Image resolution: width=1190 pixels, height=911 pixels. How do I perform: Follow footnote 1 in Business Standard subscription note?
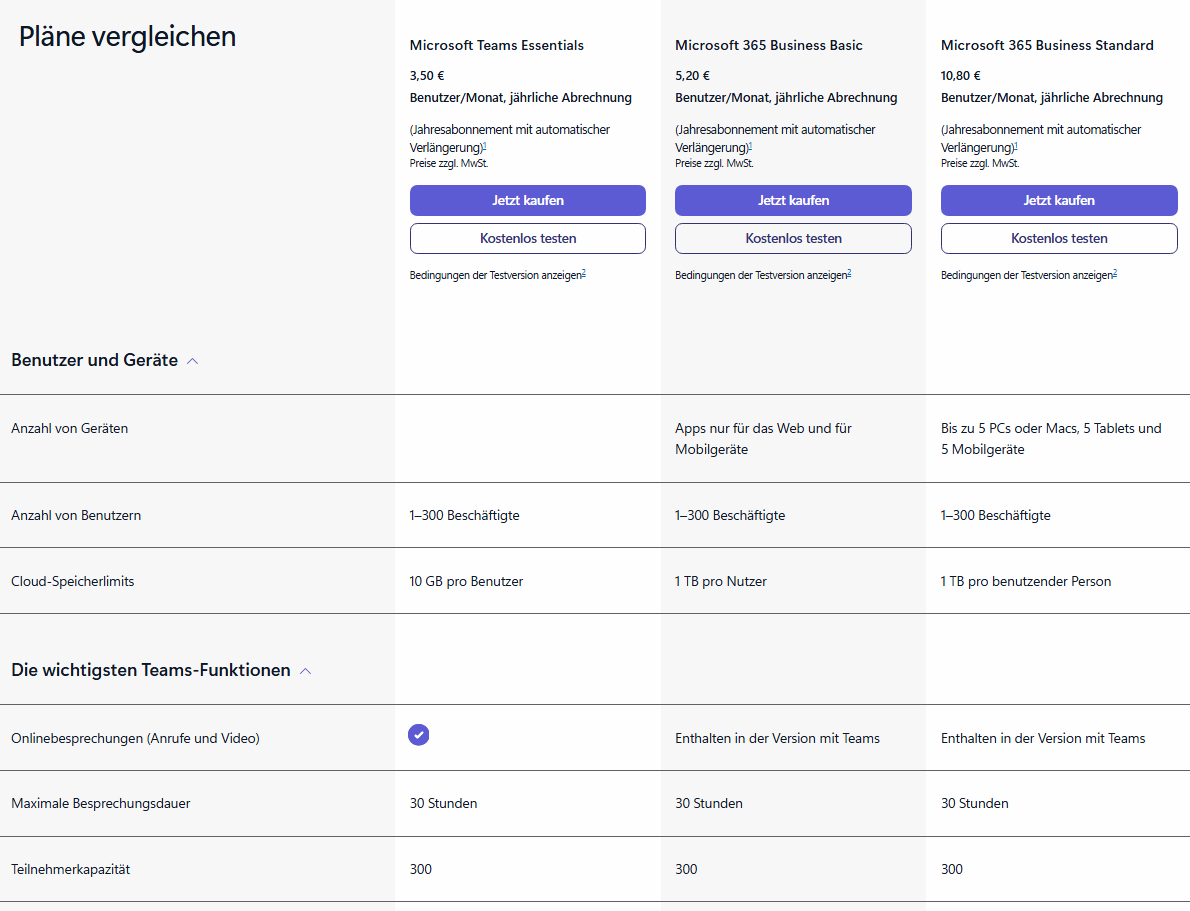[x=1016, y=146]
